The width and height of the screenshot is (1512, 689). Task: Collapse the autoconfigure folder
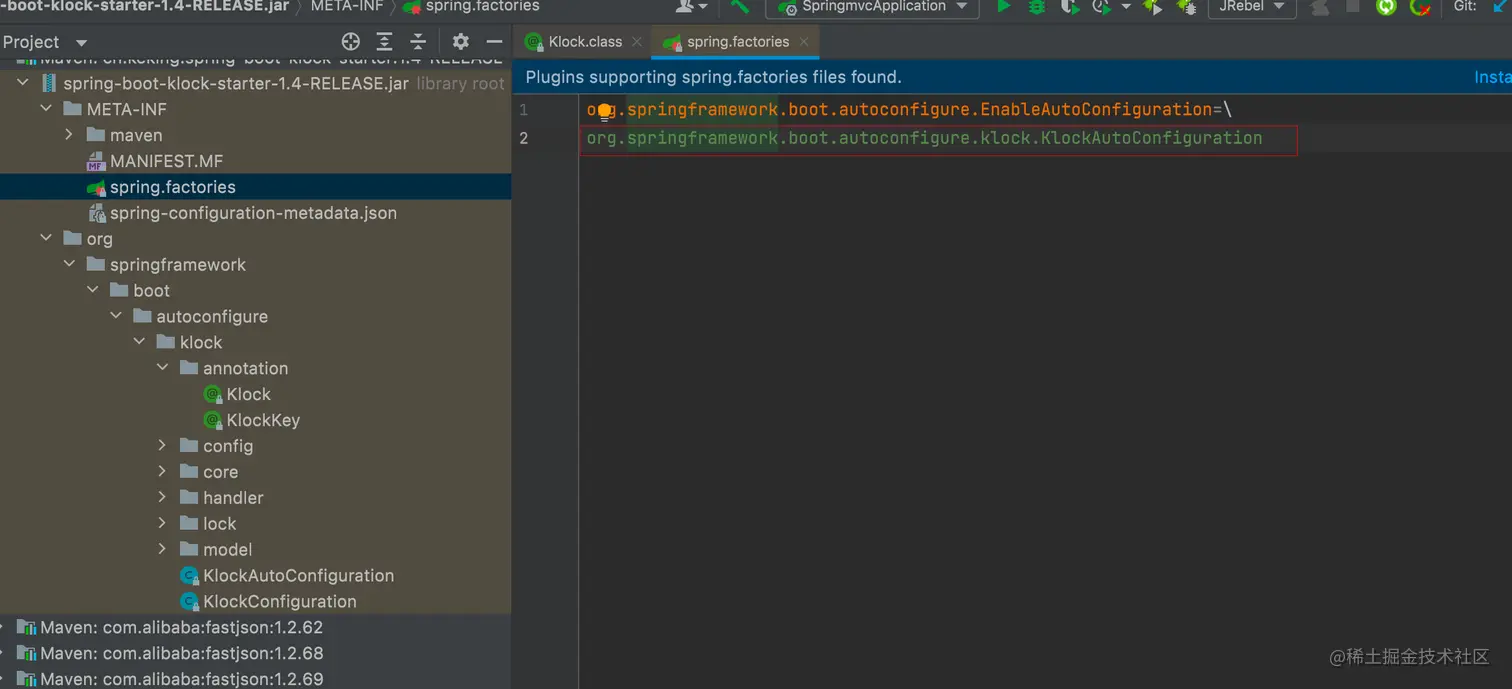click(116, 317)
